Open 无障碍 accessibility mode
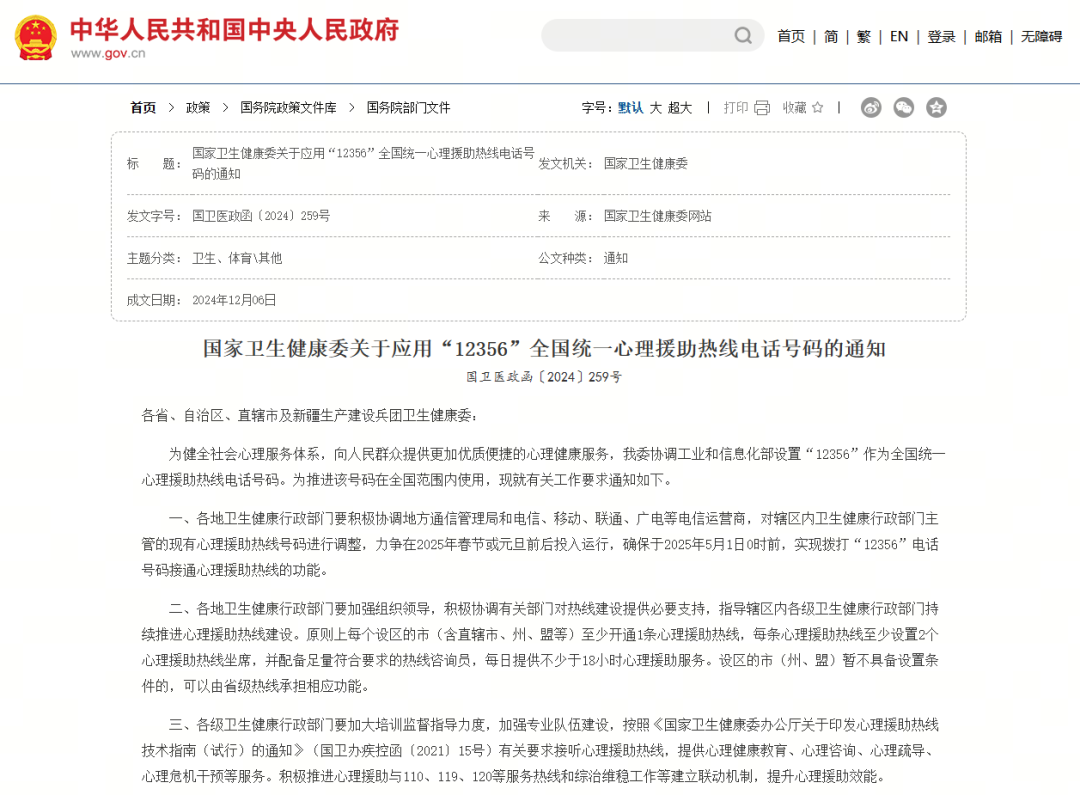 pyautogui.click(x=1041, y=37)
